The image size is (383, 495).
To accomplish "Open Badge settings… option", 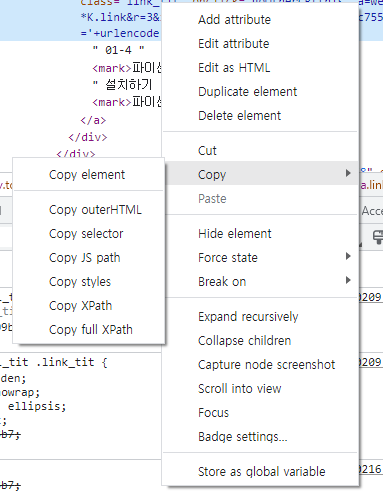I will pos(260,437).
